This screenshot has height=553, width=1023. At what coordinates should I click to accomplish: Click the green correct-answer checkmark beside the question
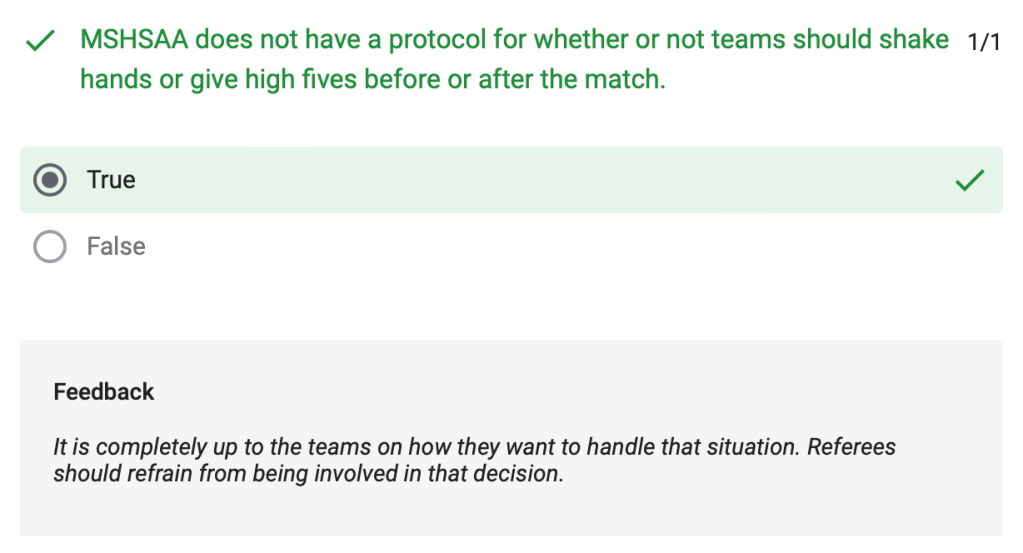point(39,42)
